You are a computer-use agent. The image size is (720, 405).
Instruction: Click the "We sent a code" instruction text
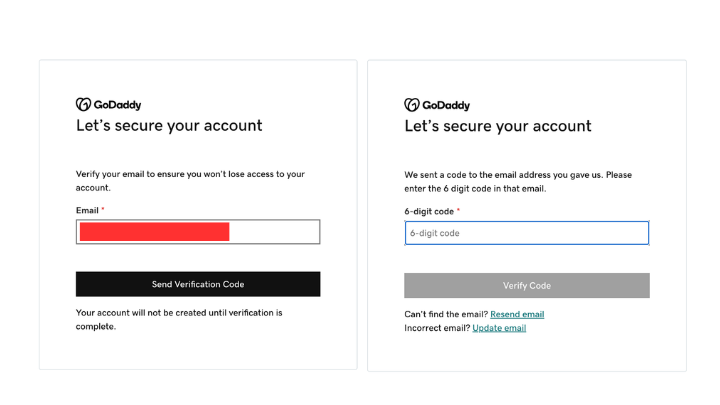pos(518,182)
